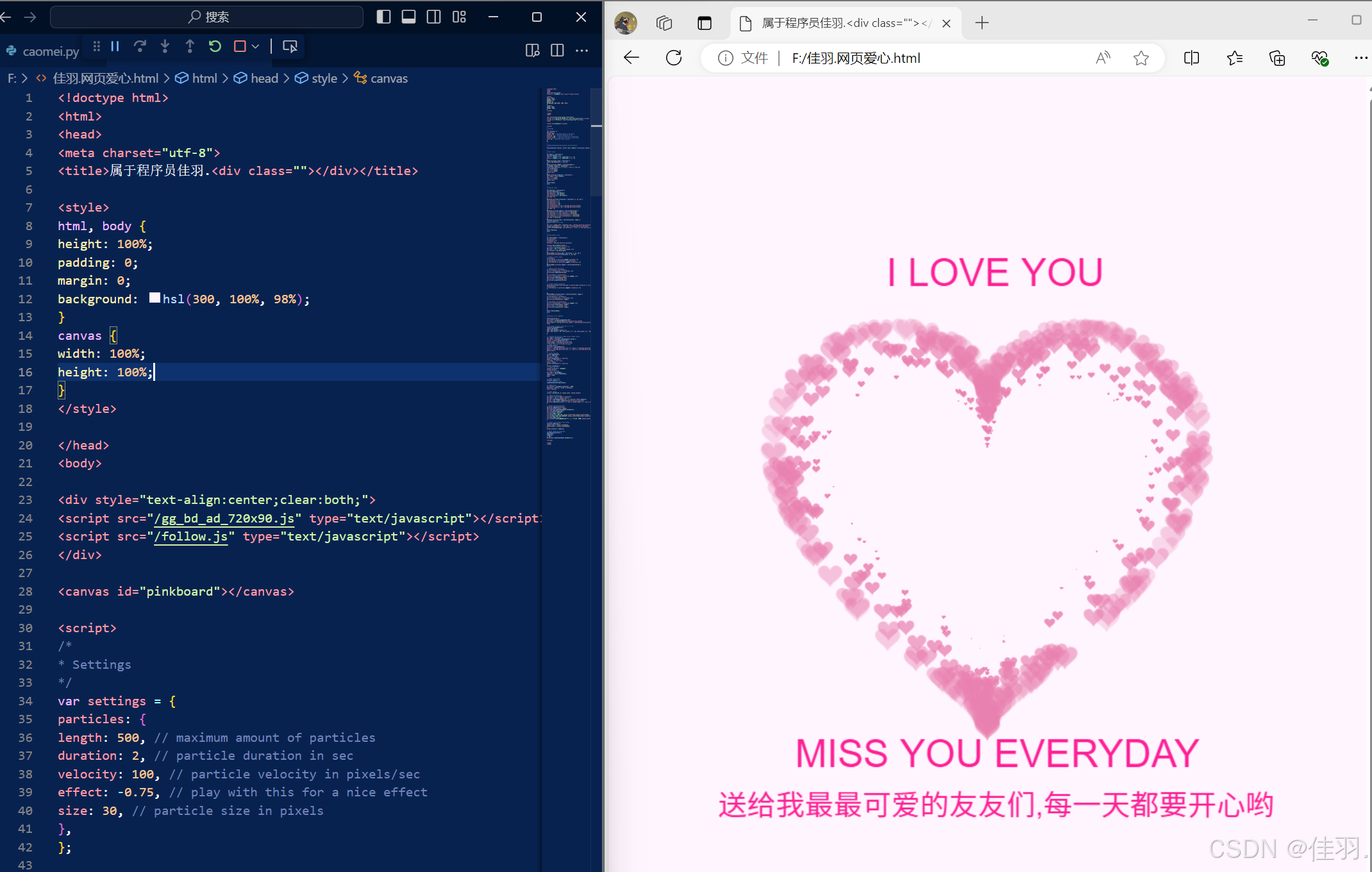Click the hsl background color swatch
The image size is (1372, 872).
(155, 298)
